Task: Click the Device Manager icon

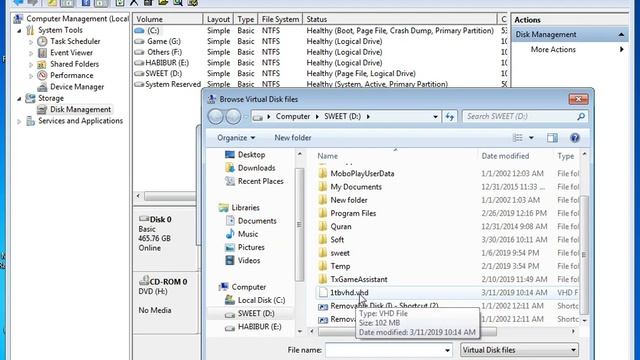Action: pyautogui.click(x=42, y=87)
